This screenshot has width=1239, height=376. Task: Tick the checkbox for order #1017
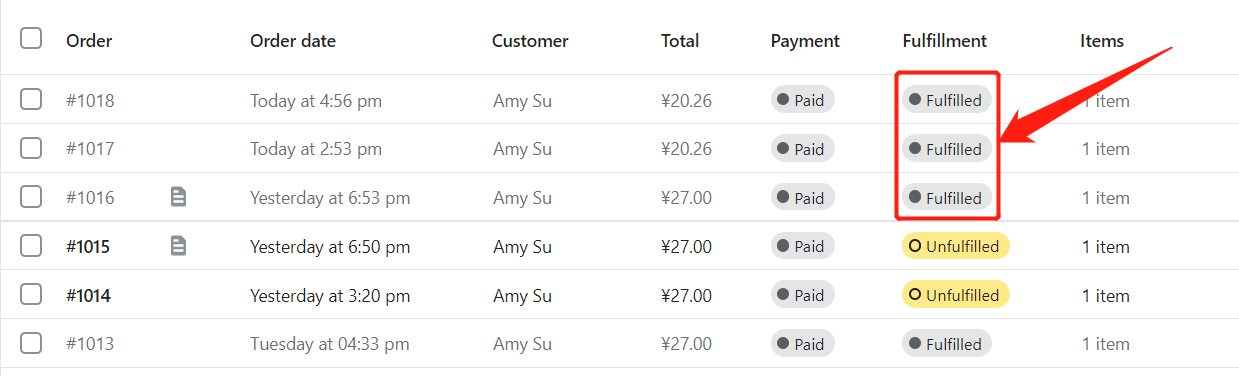31,148
